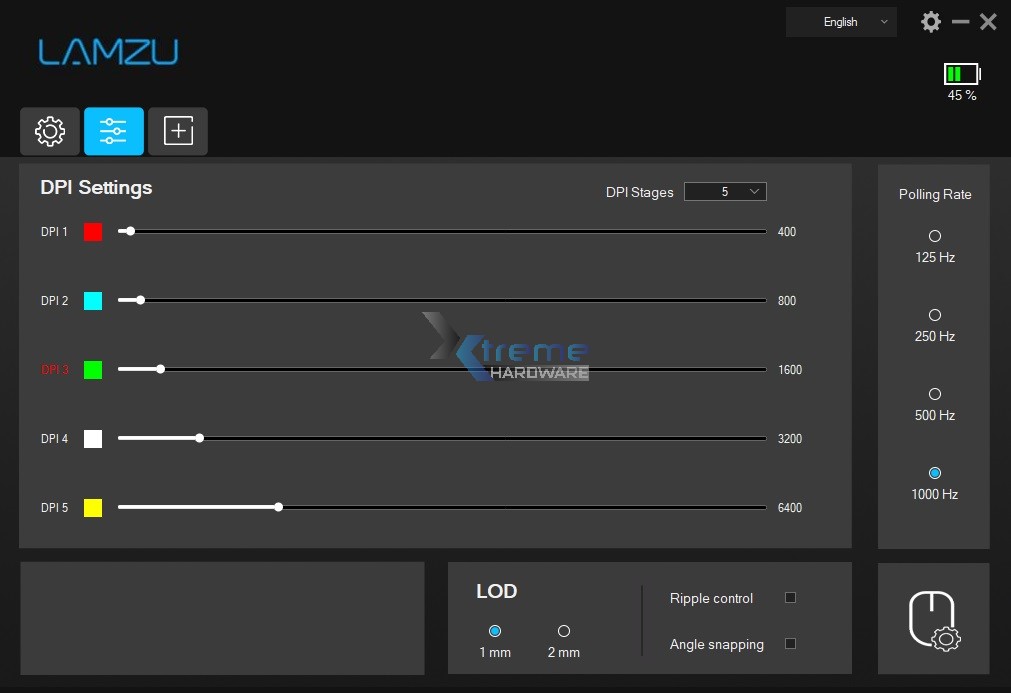Enable Ripple control
1011x693 pixels.
(x=790, y=598)
